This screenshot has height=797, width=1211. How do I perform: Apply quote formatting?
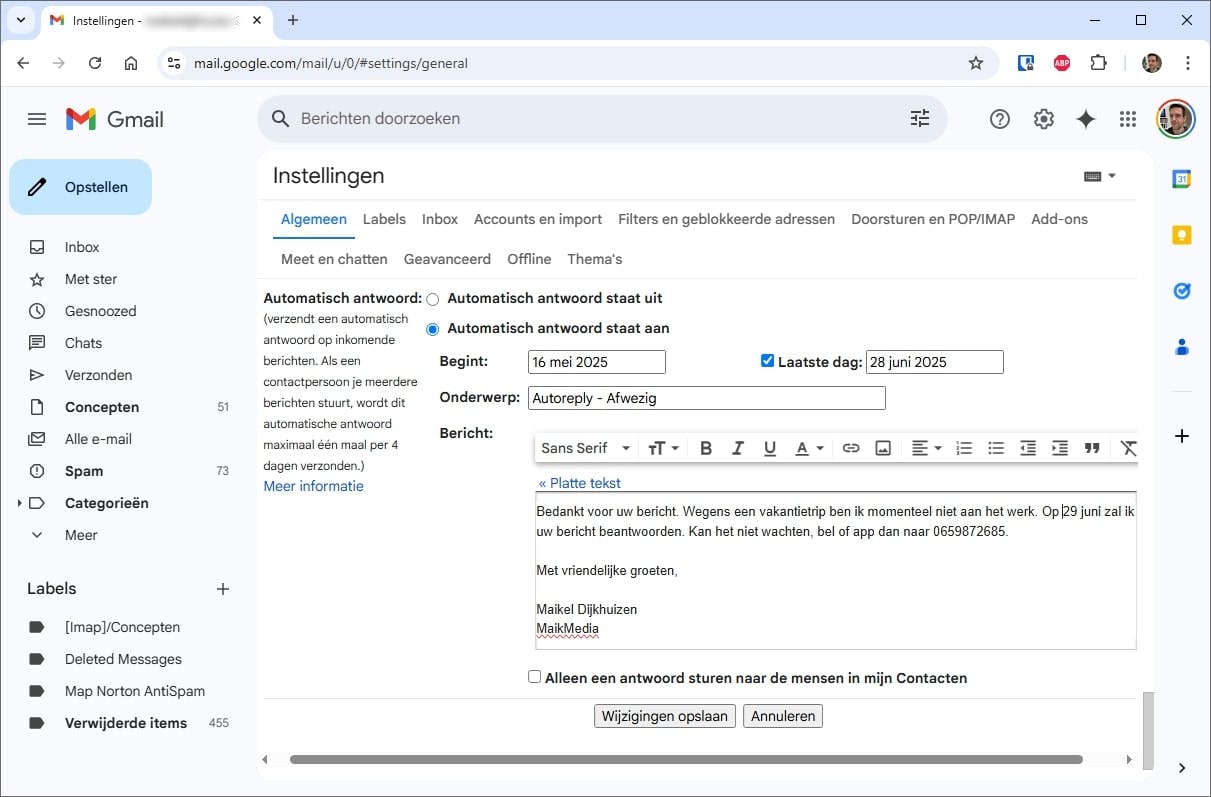pos(1092,449)
